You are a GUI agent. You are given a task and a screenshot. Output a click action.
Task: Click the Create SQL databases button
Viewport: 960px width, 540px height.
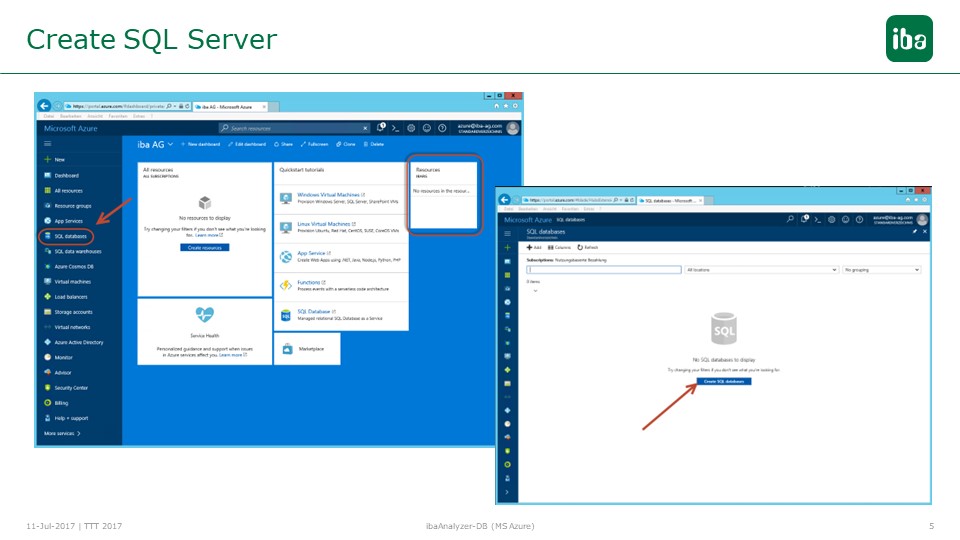(724, 381)
